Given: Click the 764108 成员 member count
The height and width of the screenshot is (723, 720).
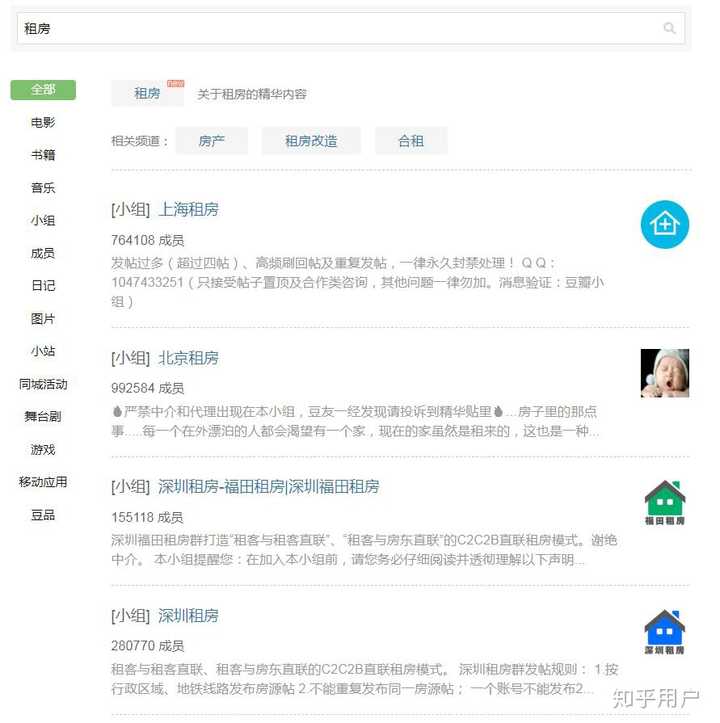Looking at the screenshot, I should [148, 240].
